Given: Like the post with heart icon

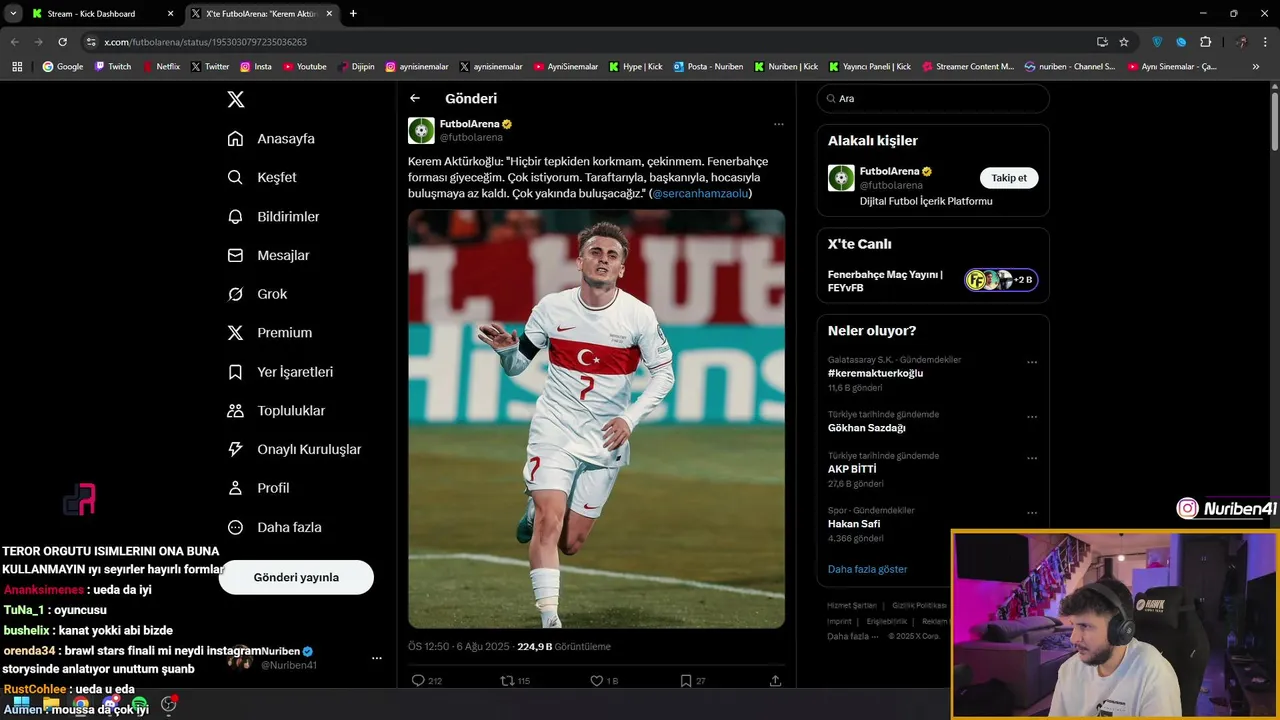Looking at the screenshot, I should [x=596, y=681].
